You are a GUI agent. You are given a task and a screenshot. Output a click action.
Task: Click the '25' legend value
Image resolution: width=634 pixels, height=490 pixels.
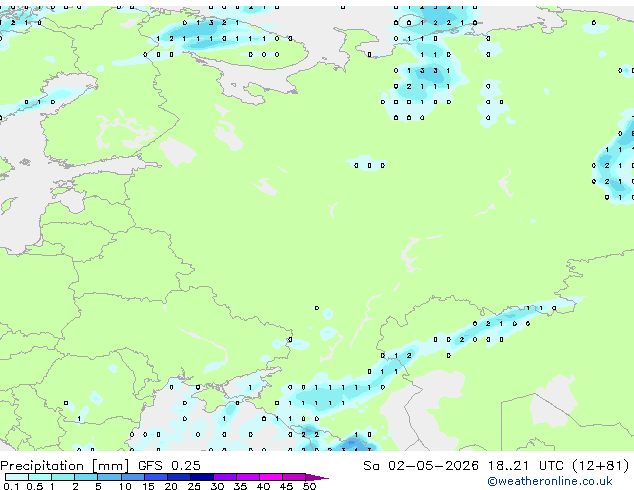[x=194, y=486]
